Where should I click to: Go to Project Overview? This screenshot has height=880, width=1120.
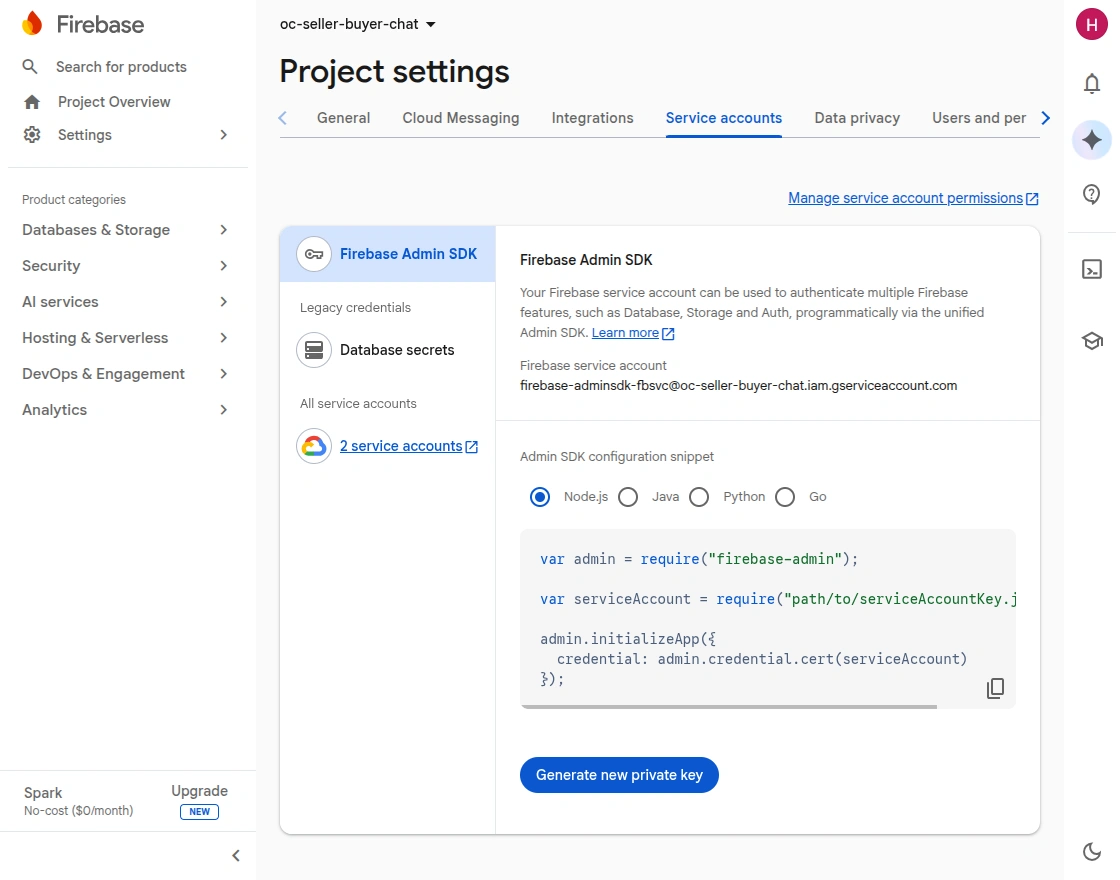[114, 102]
